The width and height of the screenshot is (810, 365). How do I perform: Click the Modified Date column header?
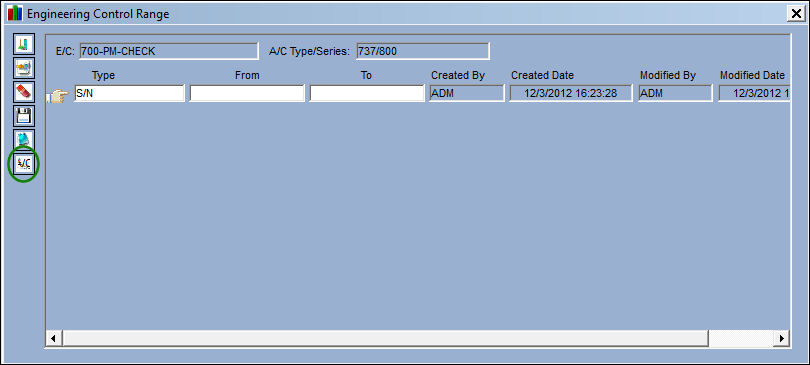pos(752,75)
